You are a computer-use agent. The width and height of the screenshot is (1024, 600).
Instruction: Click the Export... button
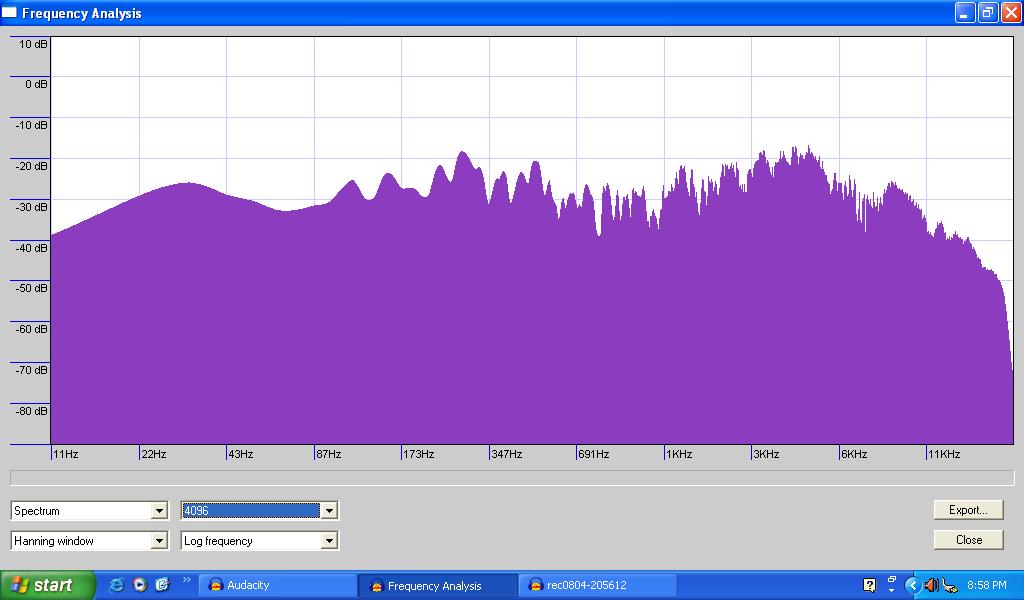point(968,510)
